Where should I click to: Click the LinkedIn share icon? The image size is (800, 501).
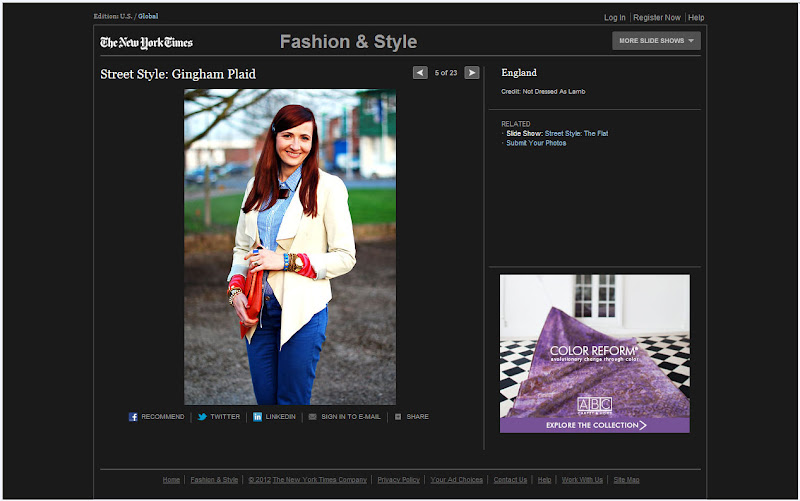[x=257, y=417]
